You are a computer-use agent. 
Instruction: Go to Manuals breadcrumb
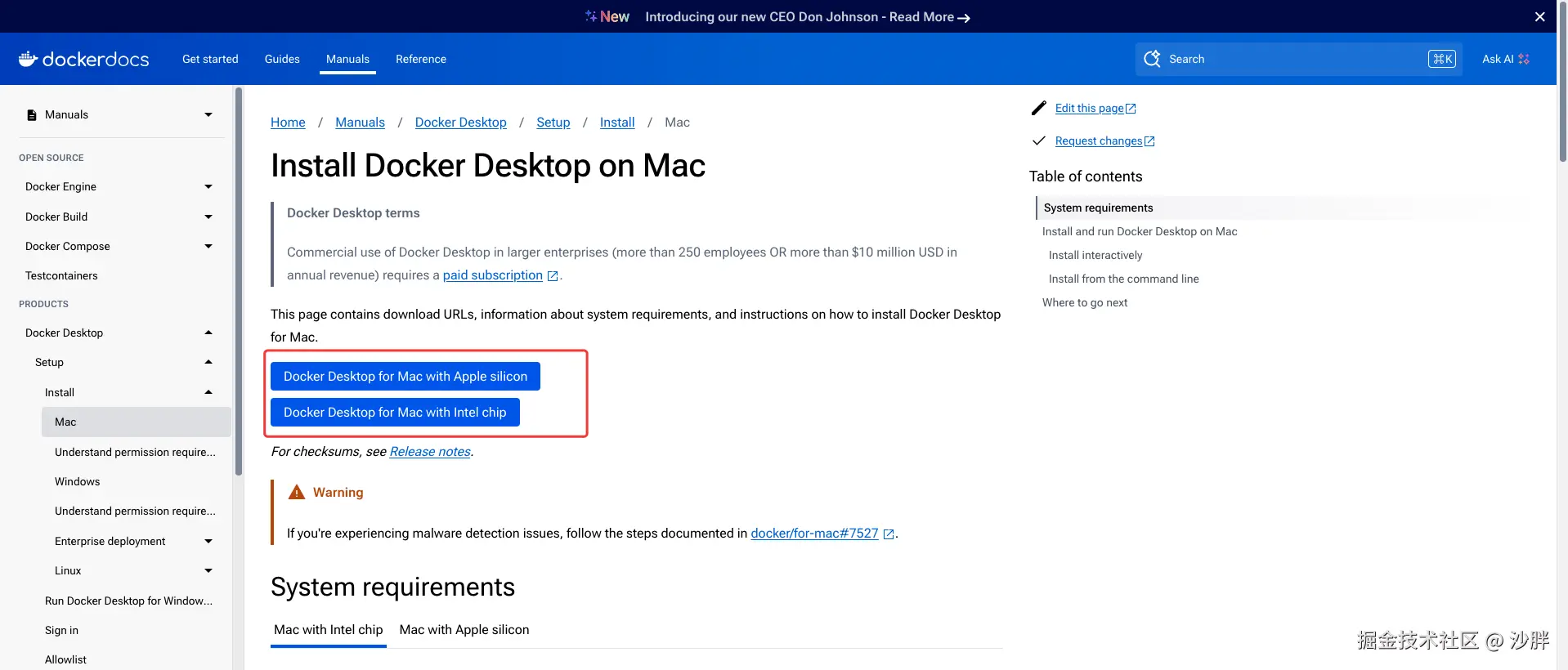click(x=360, y=123)
